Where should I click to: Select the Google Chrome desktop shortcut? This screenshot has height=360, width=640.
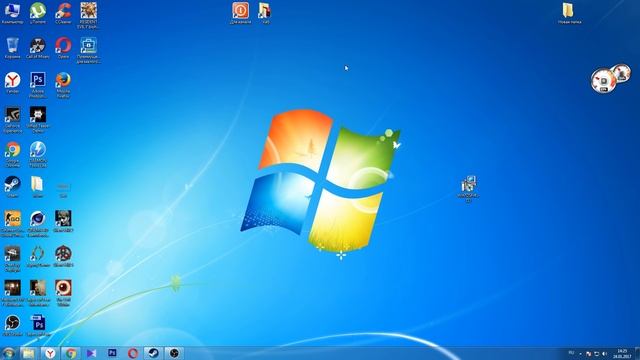click(12, 155)
